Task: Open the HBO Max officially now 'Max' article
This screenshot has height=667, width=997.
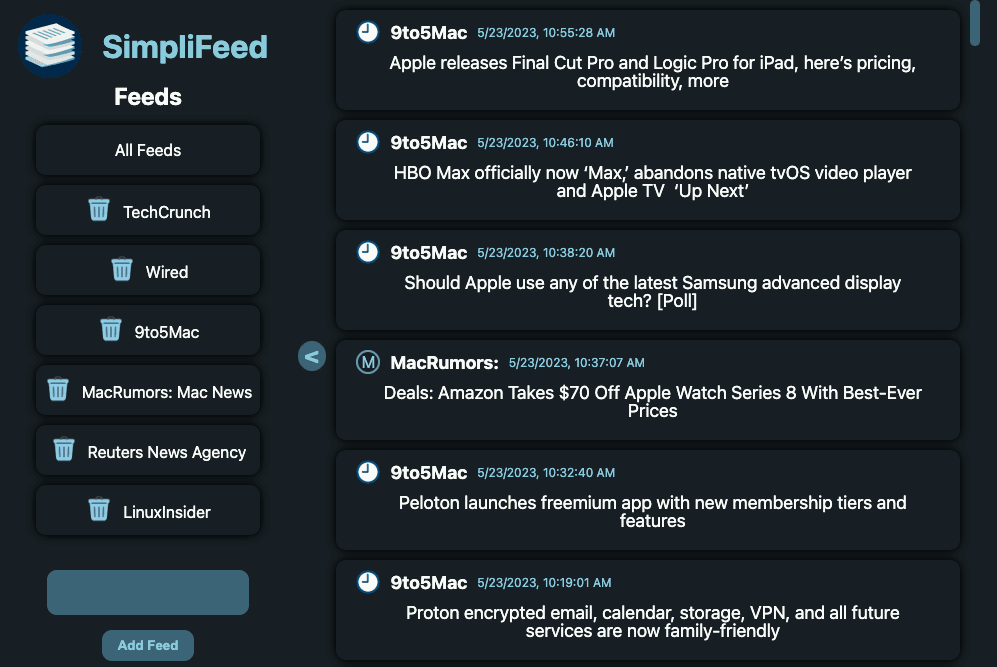Action: (652, 181)
